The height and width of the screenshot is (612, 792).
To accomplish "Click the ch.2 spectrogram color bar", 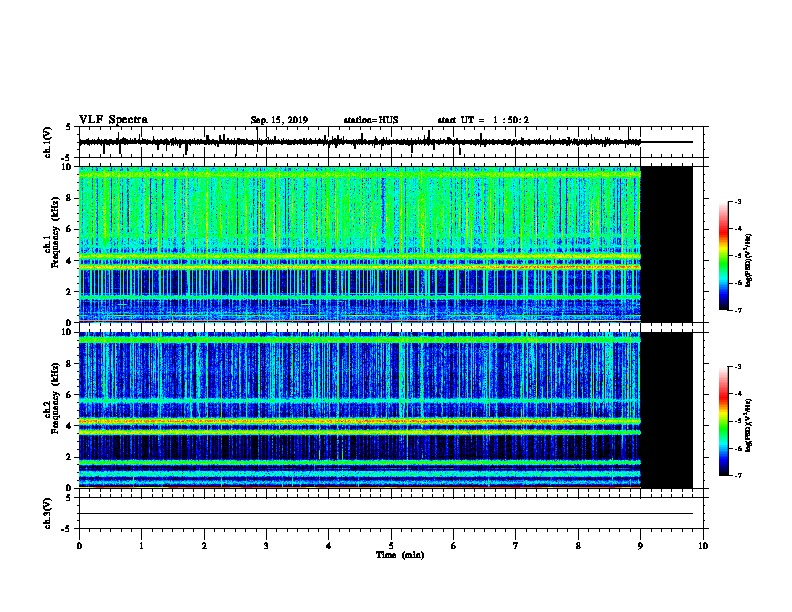I will [723, 421].
